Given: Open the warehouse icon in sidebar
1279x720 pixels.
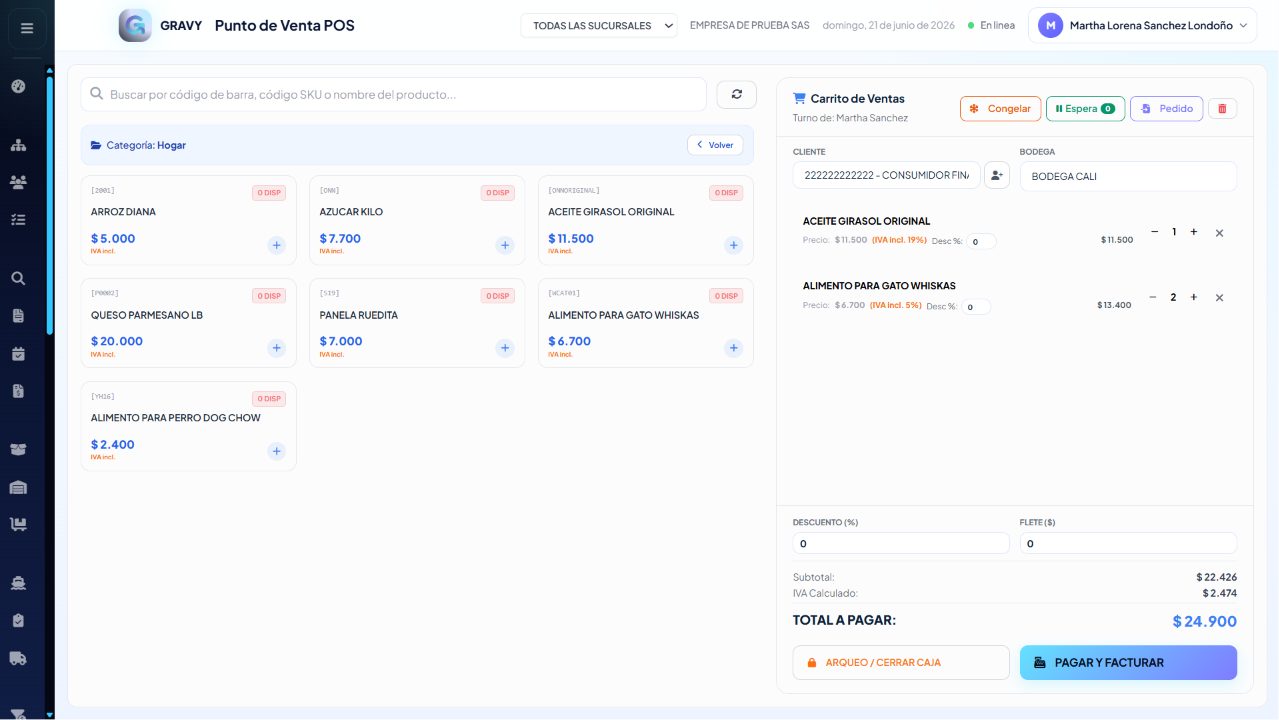Looking at the screenshot, I should click(x=18, y=487).
